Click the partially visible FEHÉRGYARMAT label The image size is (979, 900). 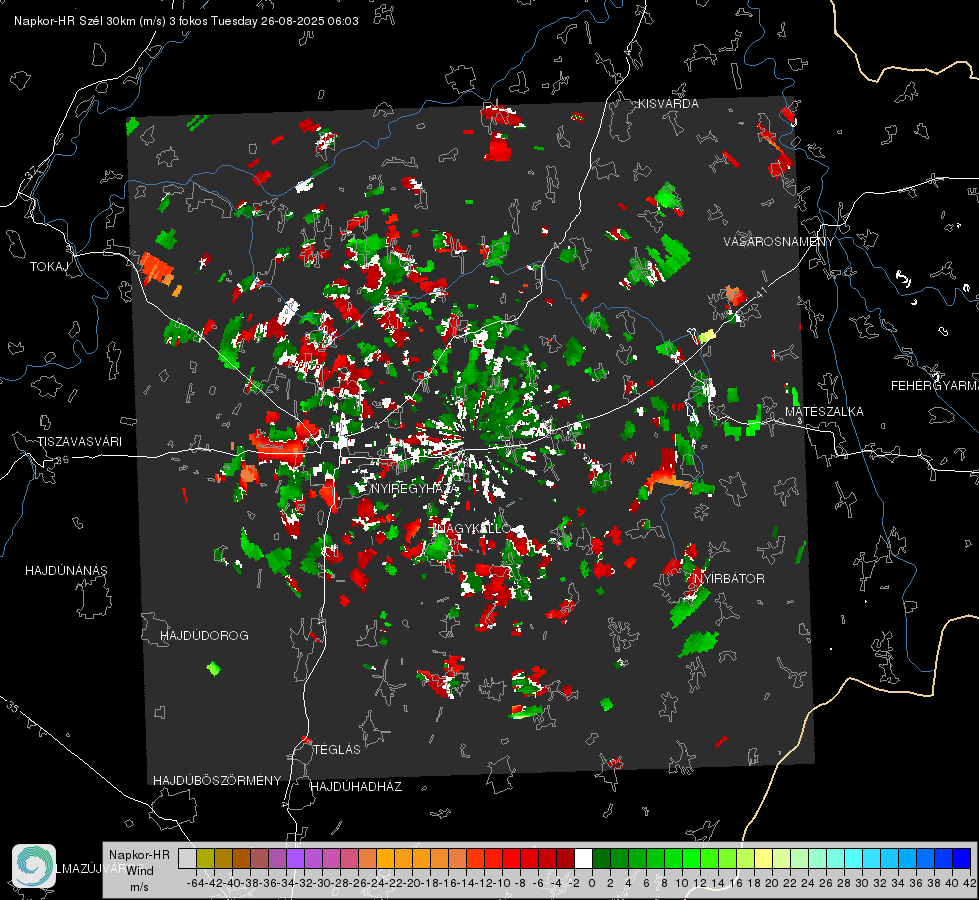tap(934, 385)
